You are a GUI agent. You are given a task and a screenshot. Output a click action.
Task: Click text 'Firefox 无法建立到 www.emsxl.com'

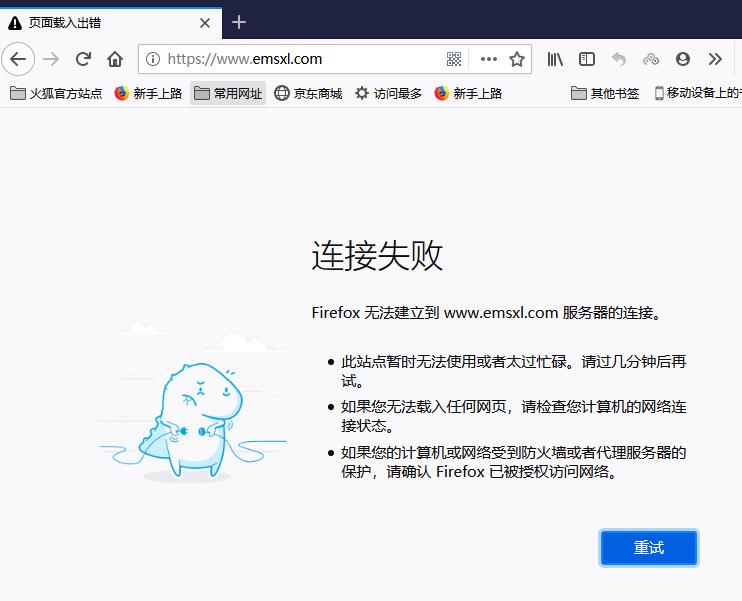pyautogui.click(x=435, y=313)
